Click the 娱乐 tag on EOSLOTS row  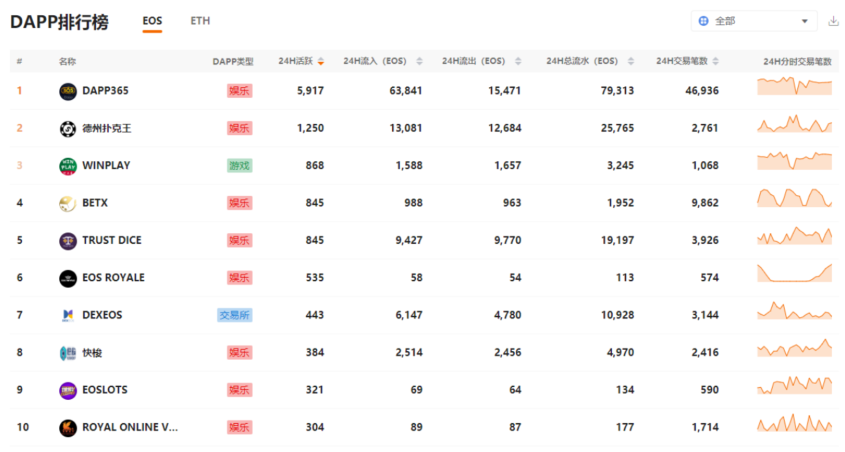point(239,390)
